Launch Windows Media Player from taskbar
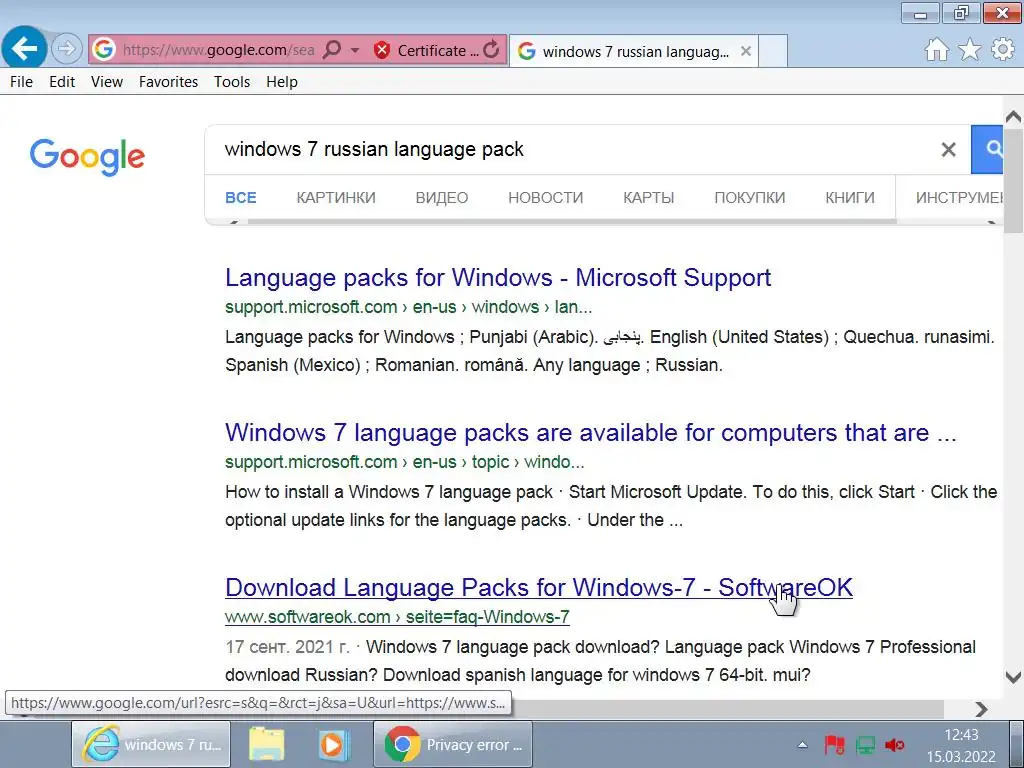Viewport: 1024px width, 768px height. (333, 744)
